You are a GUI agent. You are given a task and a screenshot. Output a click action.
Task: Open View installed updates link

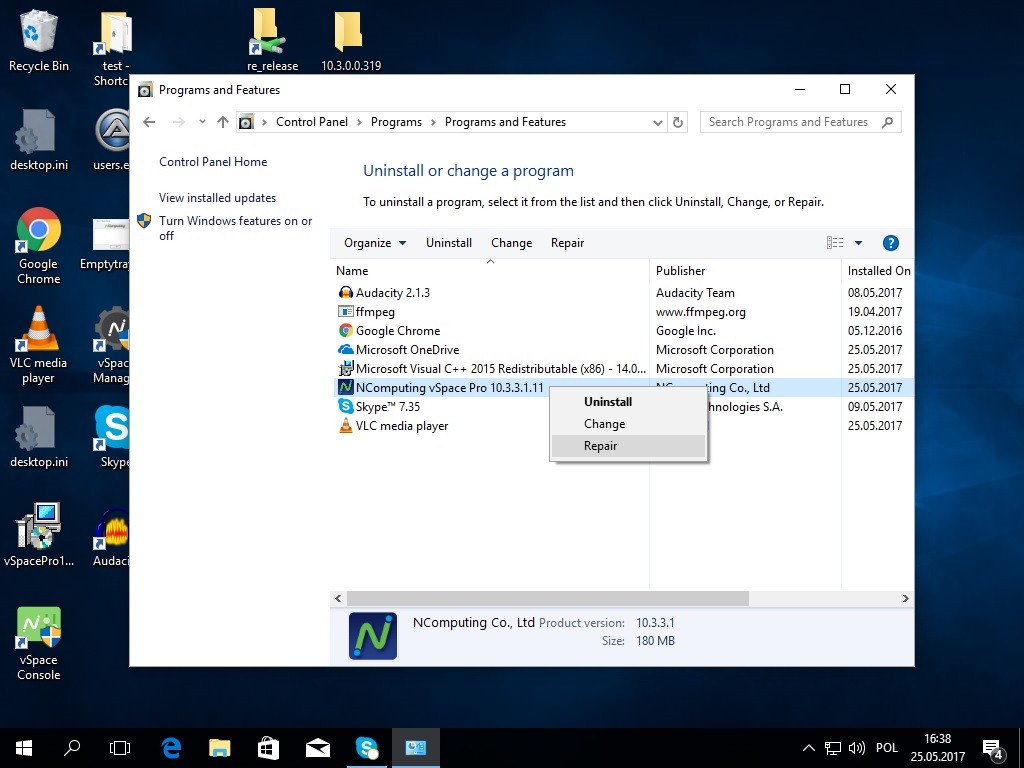tap(217, 198)
